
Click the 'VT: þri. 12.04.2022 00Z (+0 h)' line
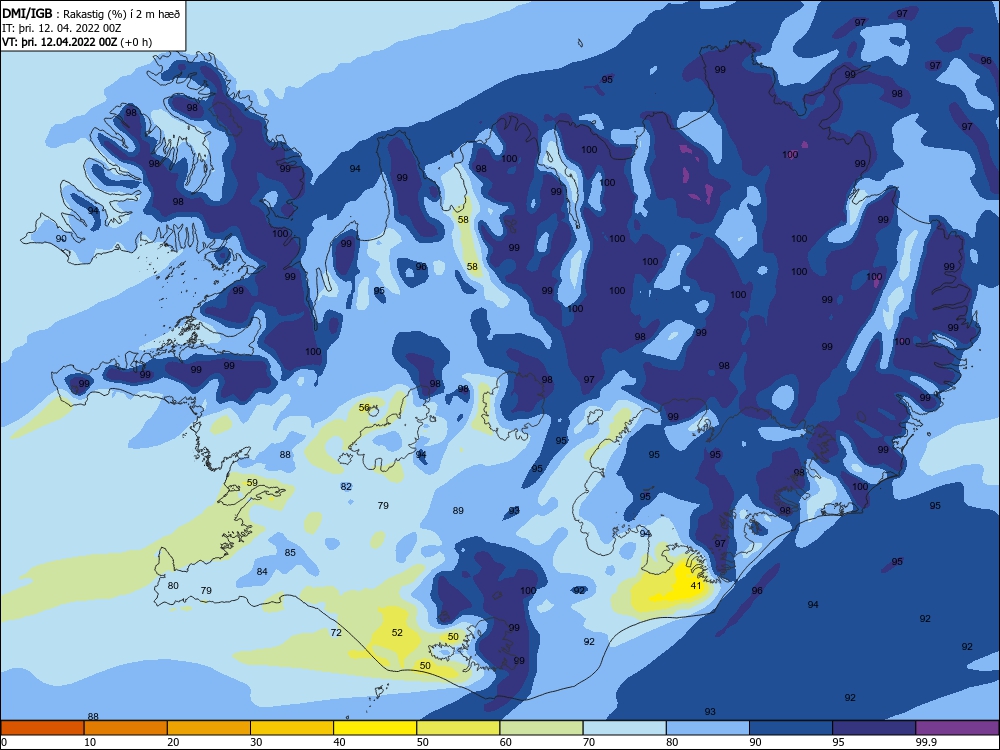(x=77, y=42)
